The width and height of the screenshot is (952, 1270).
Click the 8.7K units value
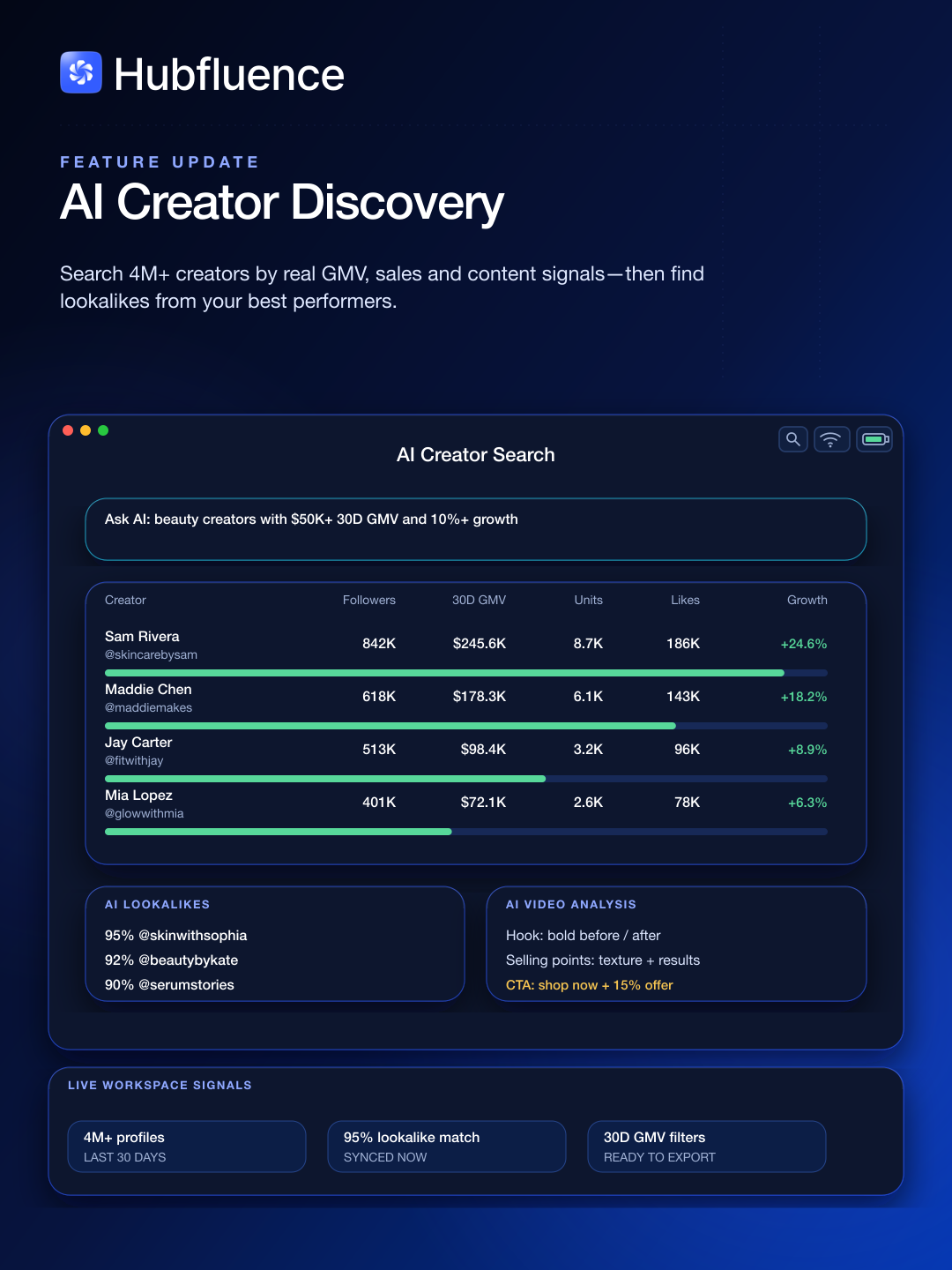pos(588,644)
